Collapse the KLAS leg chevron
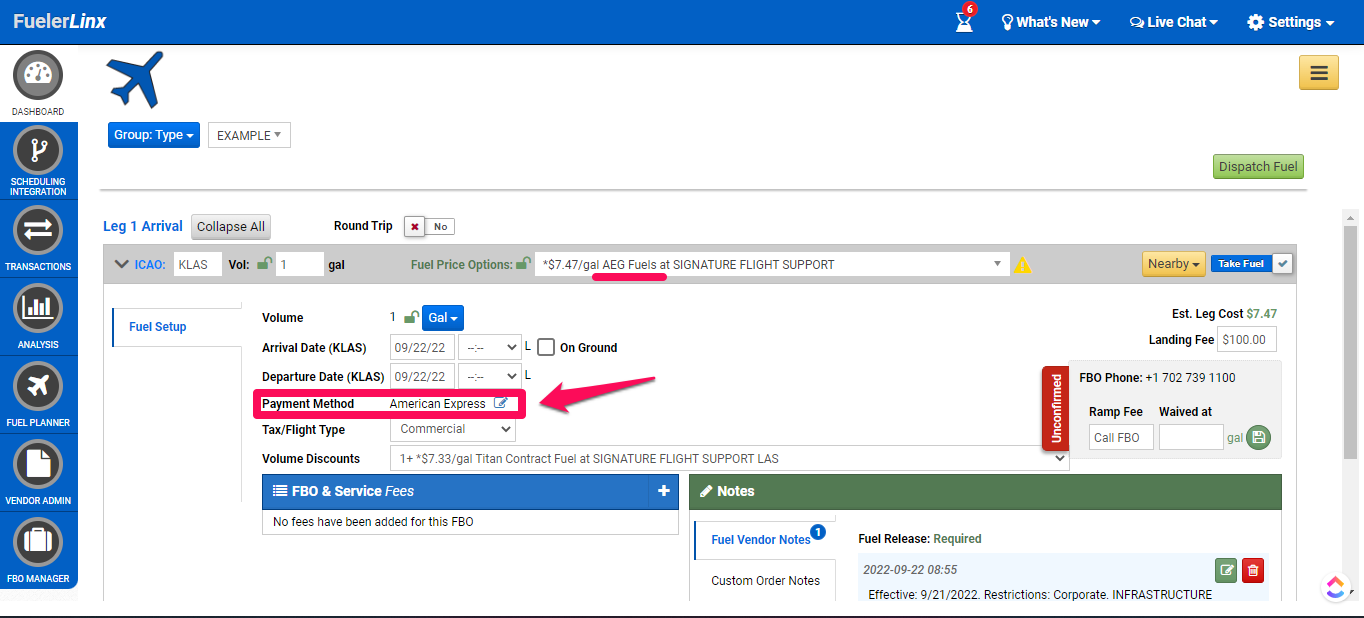1364x618 pixels. click(122, 264)
